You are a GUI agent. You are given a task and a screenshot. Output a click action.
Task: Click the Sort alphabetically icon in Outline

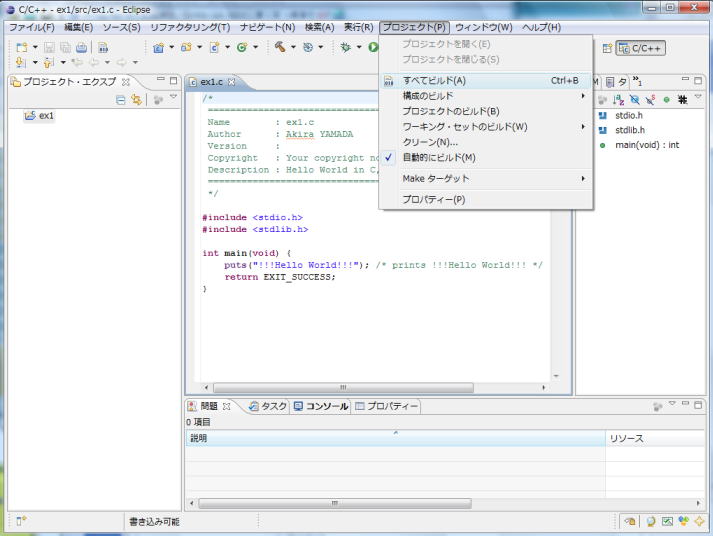point(617,101)
